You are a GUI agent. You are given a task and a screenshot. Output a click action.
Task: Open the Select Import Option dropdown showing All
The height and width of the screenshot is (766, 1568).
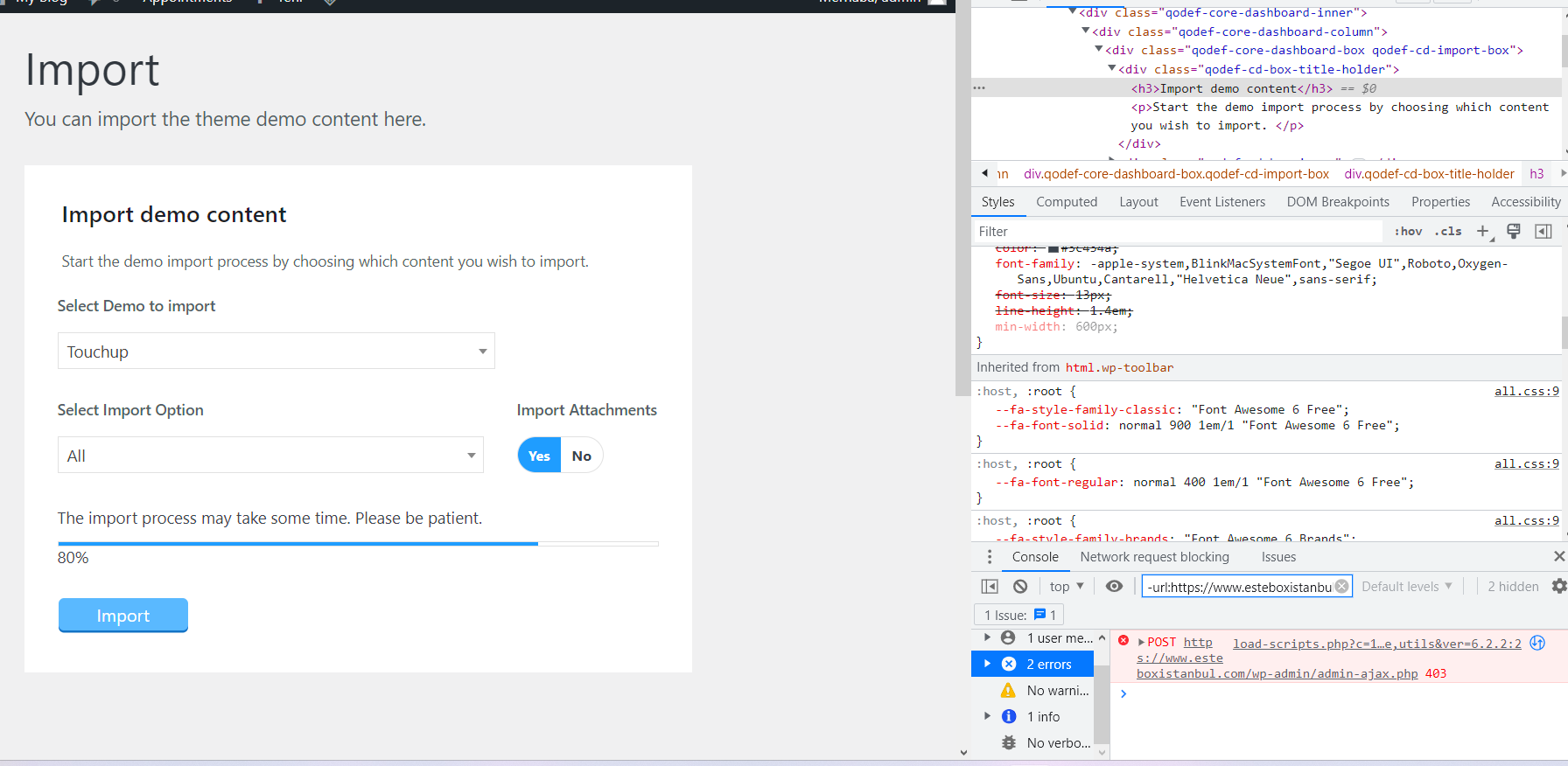tap(270, 456)
